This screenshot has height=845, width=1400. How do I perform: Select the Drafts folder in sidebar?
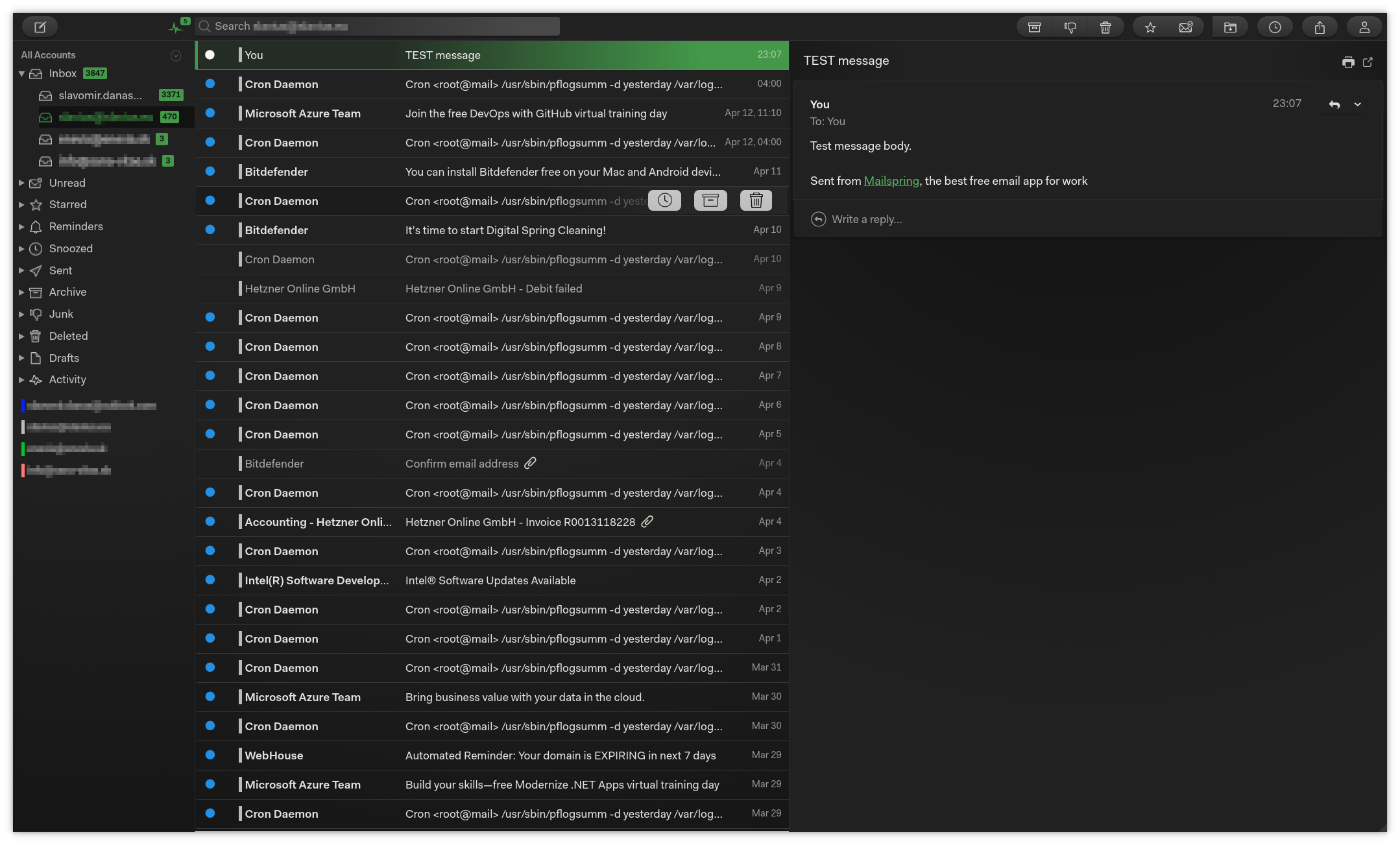tap(64, 358)
